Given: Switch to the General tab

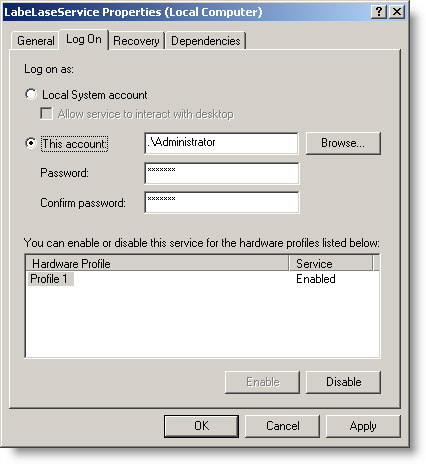Looking at the screenshot, I should (x=36, y=41).
